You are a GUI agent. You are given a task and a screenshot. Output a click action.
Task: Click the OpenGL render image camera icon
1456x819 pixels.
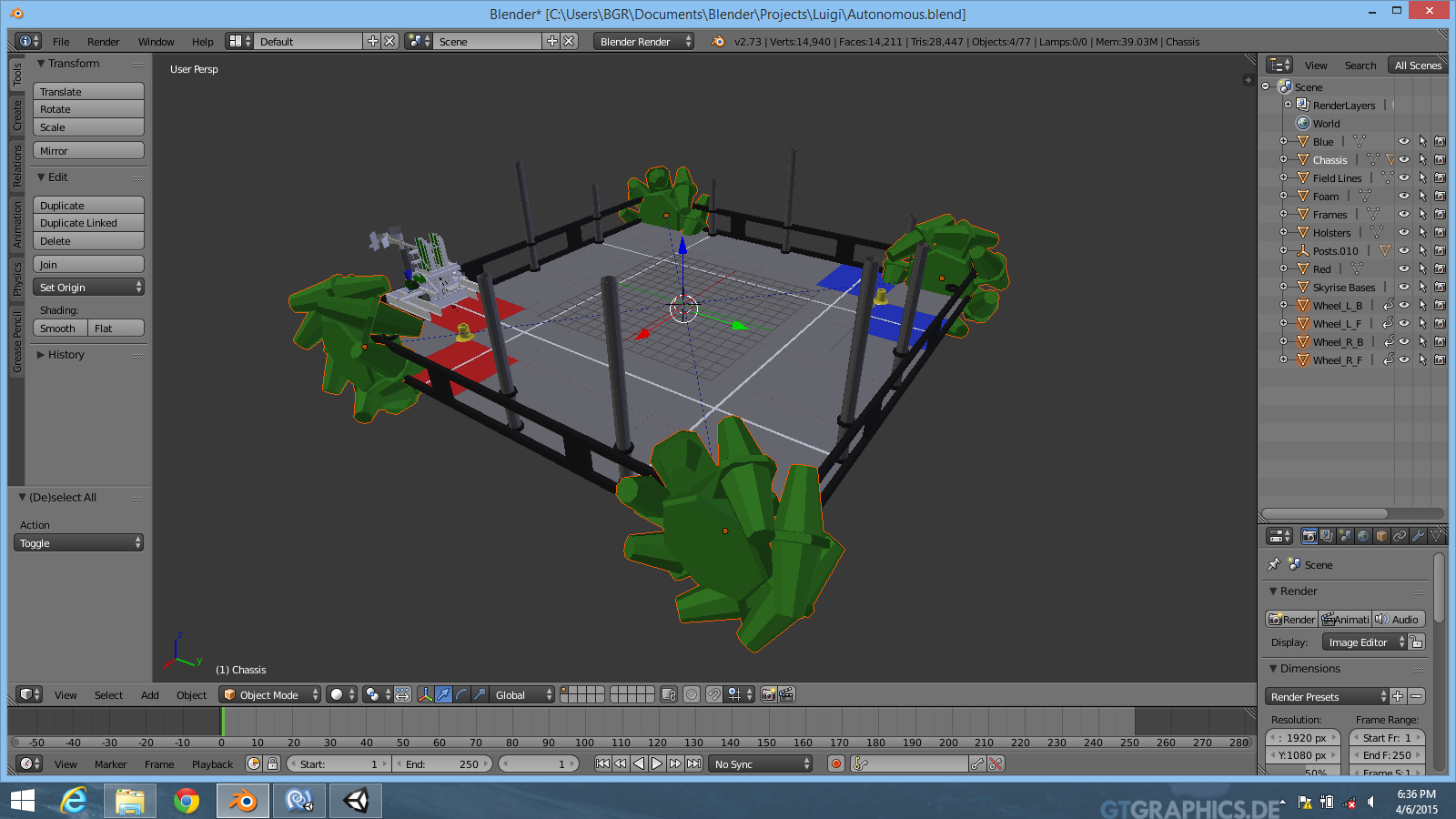point(769,694)
